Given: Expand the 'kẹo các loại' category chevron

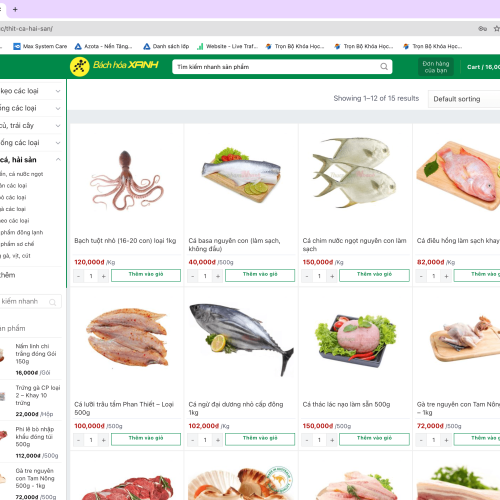Looking at the screenshot, I should tap(58, 91).
